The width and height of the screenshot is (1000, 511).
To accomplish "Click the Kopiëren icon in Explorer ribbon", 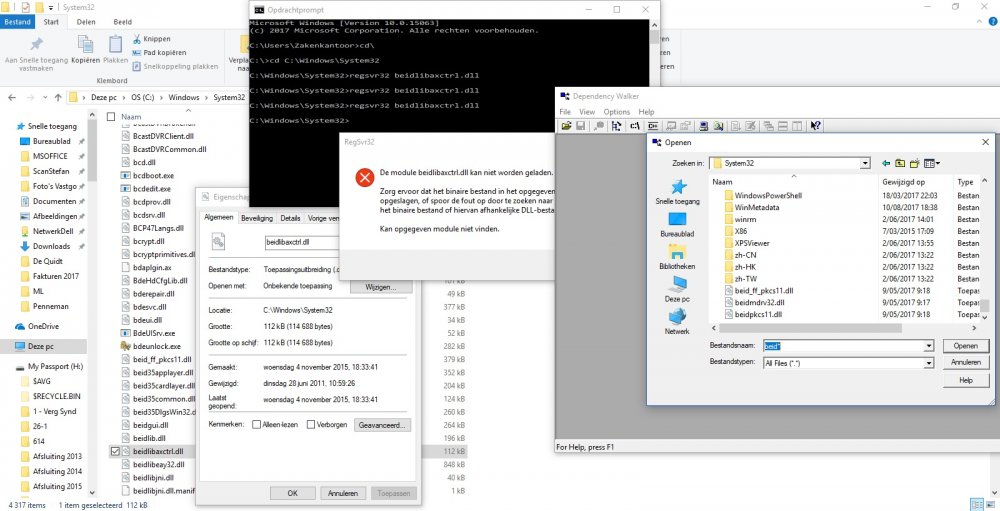I will click(85, 45).
